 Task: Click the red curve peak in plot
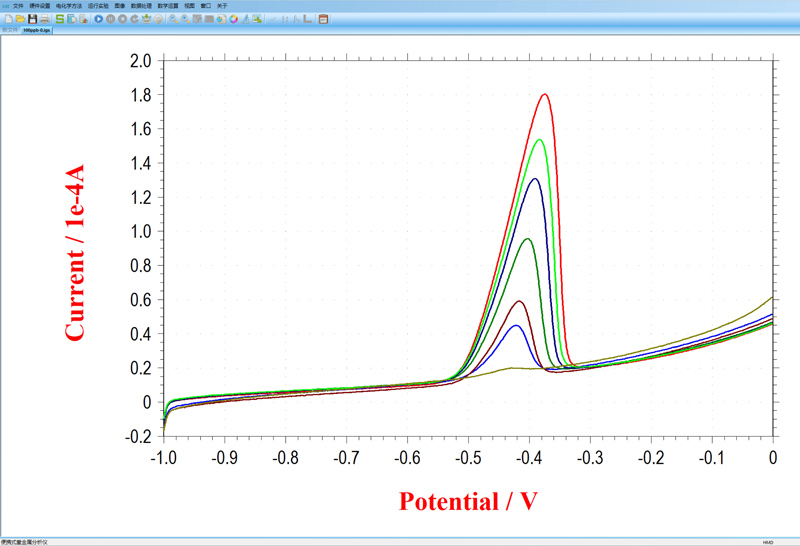click(545, 95)
